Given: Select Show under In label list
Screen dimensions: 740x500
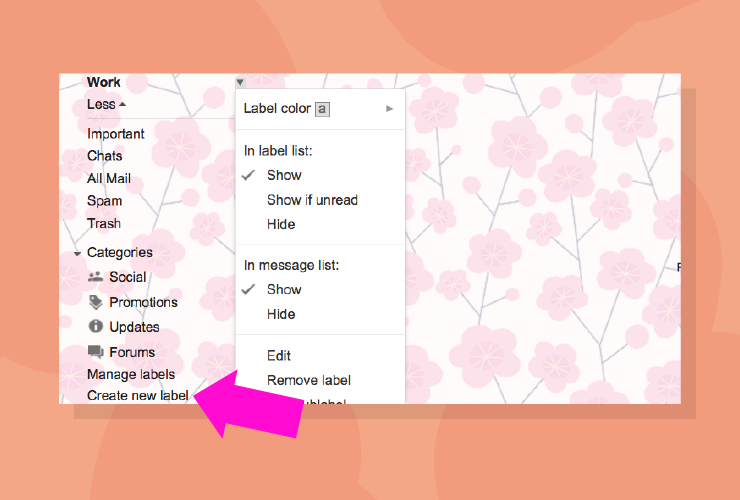Looking at the screenshot, I should 320,175.
